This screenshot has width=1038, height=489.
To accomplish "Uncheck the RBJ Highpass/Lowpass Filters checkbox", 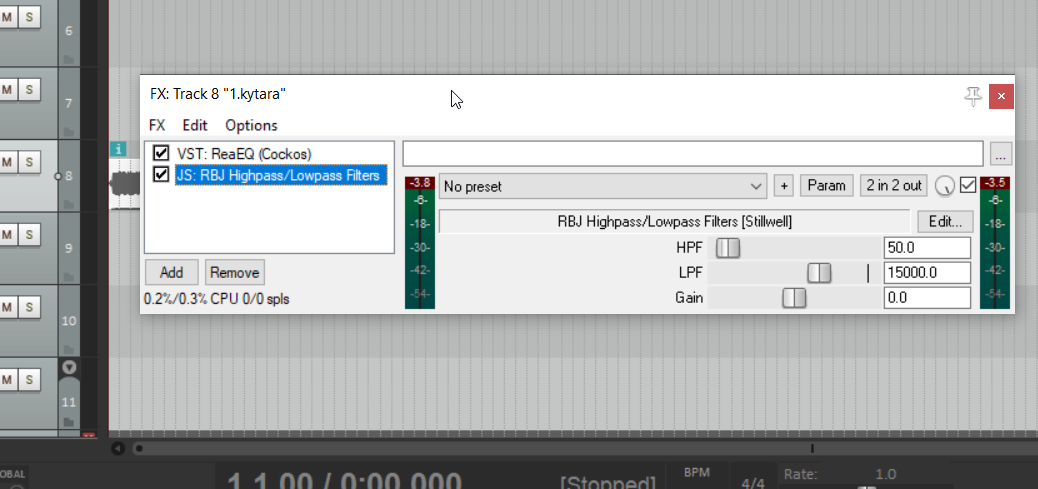I will [161, 175].
